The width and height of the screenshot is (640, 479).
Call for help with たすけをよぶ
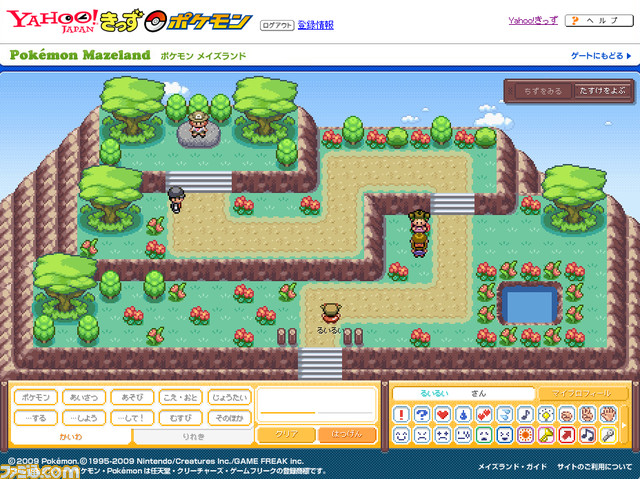tap(602, 91)
